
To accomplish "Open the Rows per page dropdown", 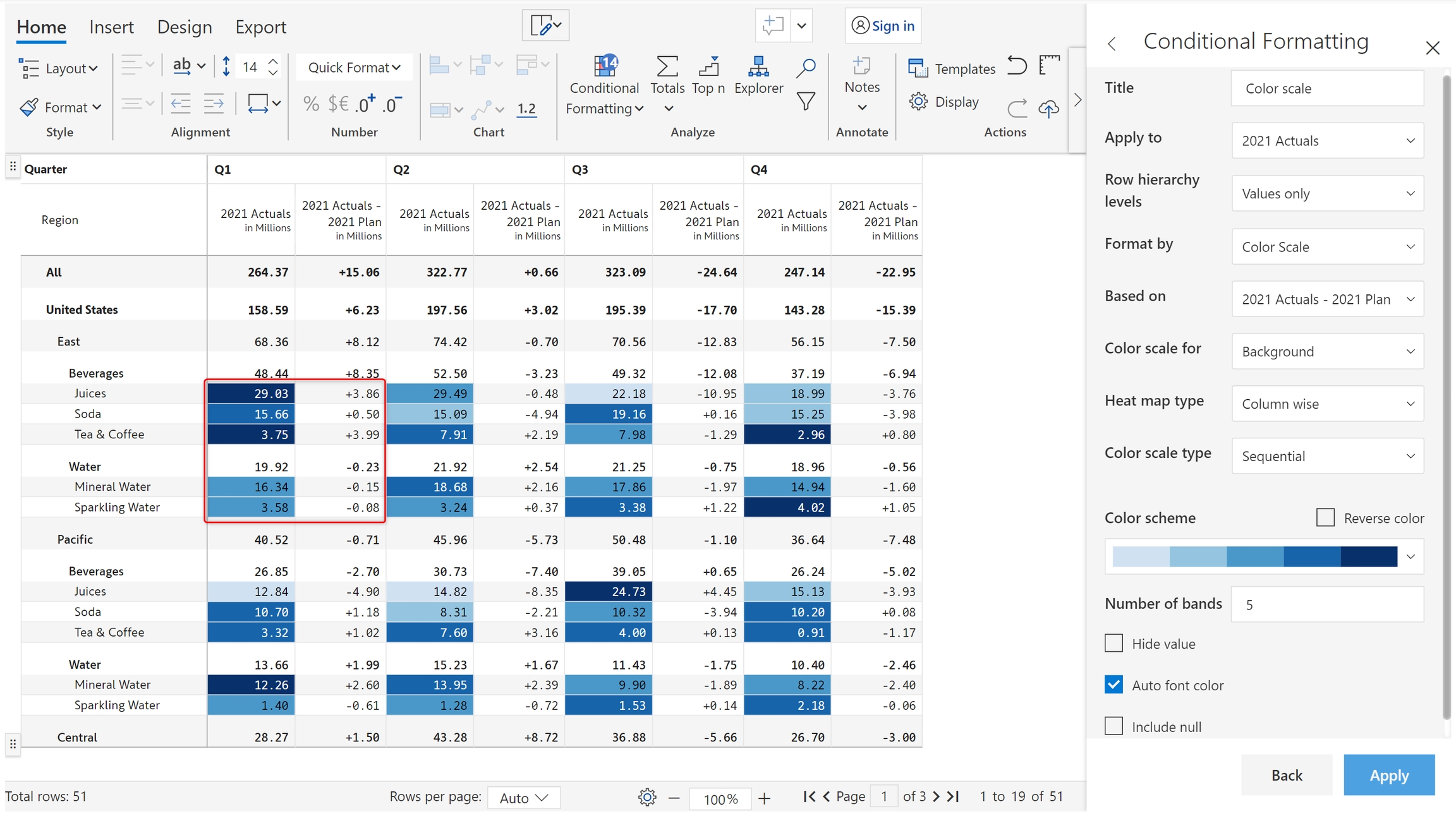I will (x=523, y=798).
